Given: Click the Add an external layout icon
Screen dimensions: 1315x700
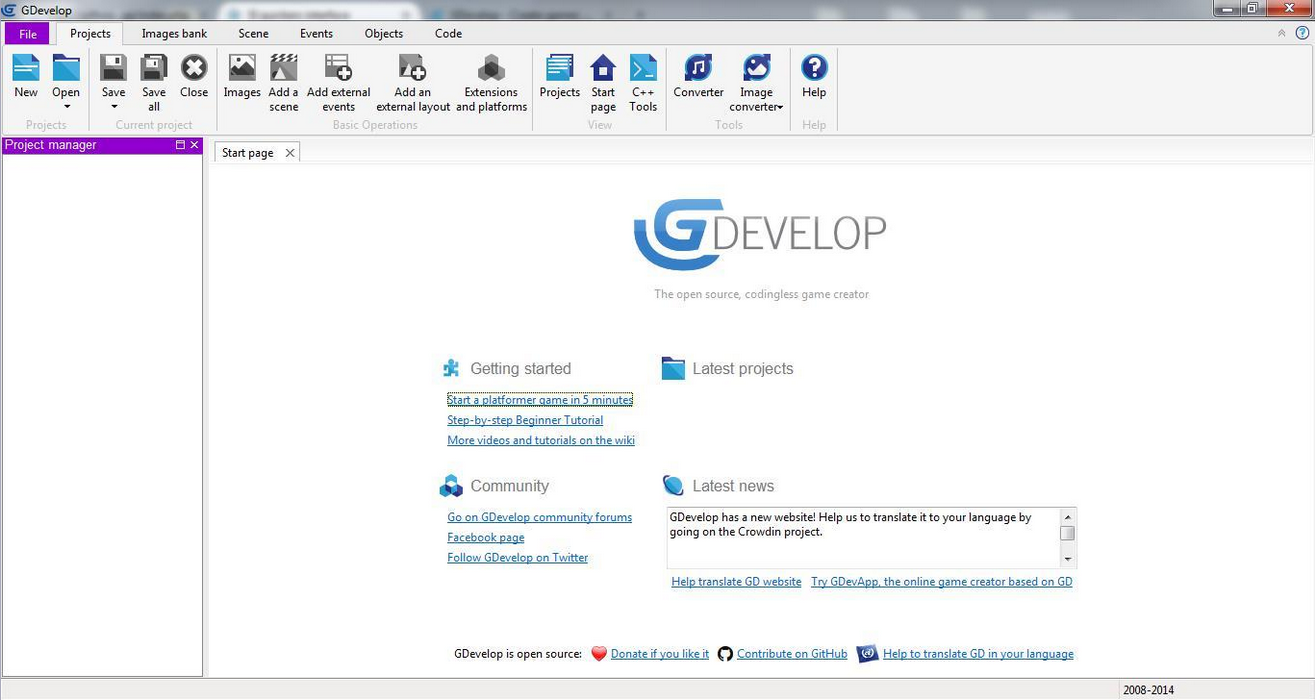Looking at the screenshot, I should (x=412, y=68).
